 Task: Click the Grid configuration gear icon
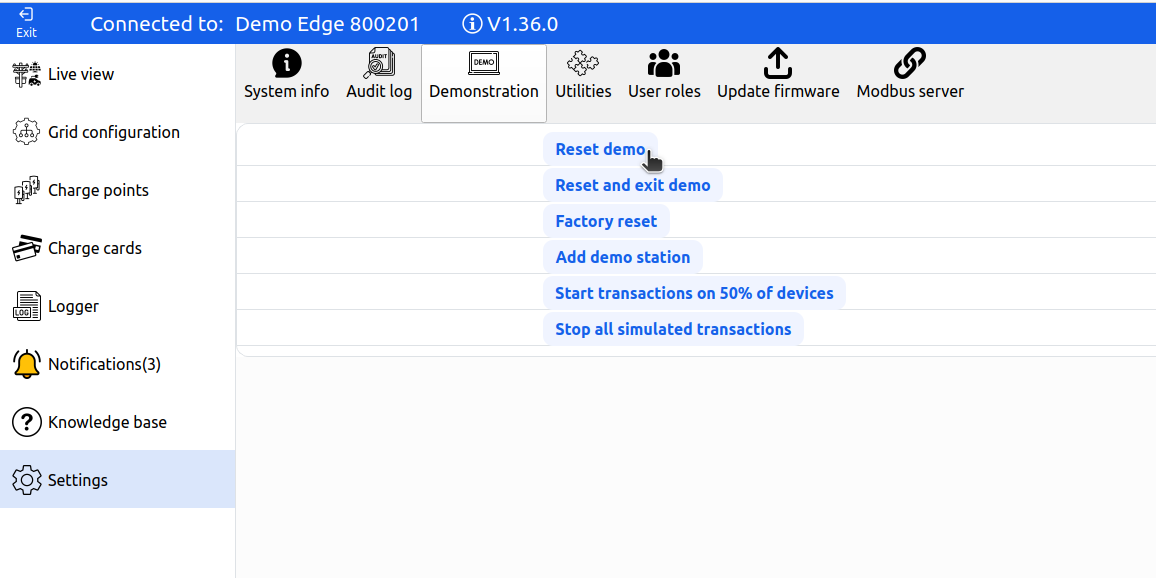coord(27,133)
